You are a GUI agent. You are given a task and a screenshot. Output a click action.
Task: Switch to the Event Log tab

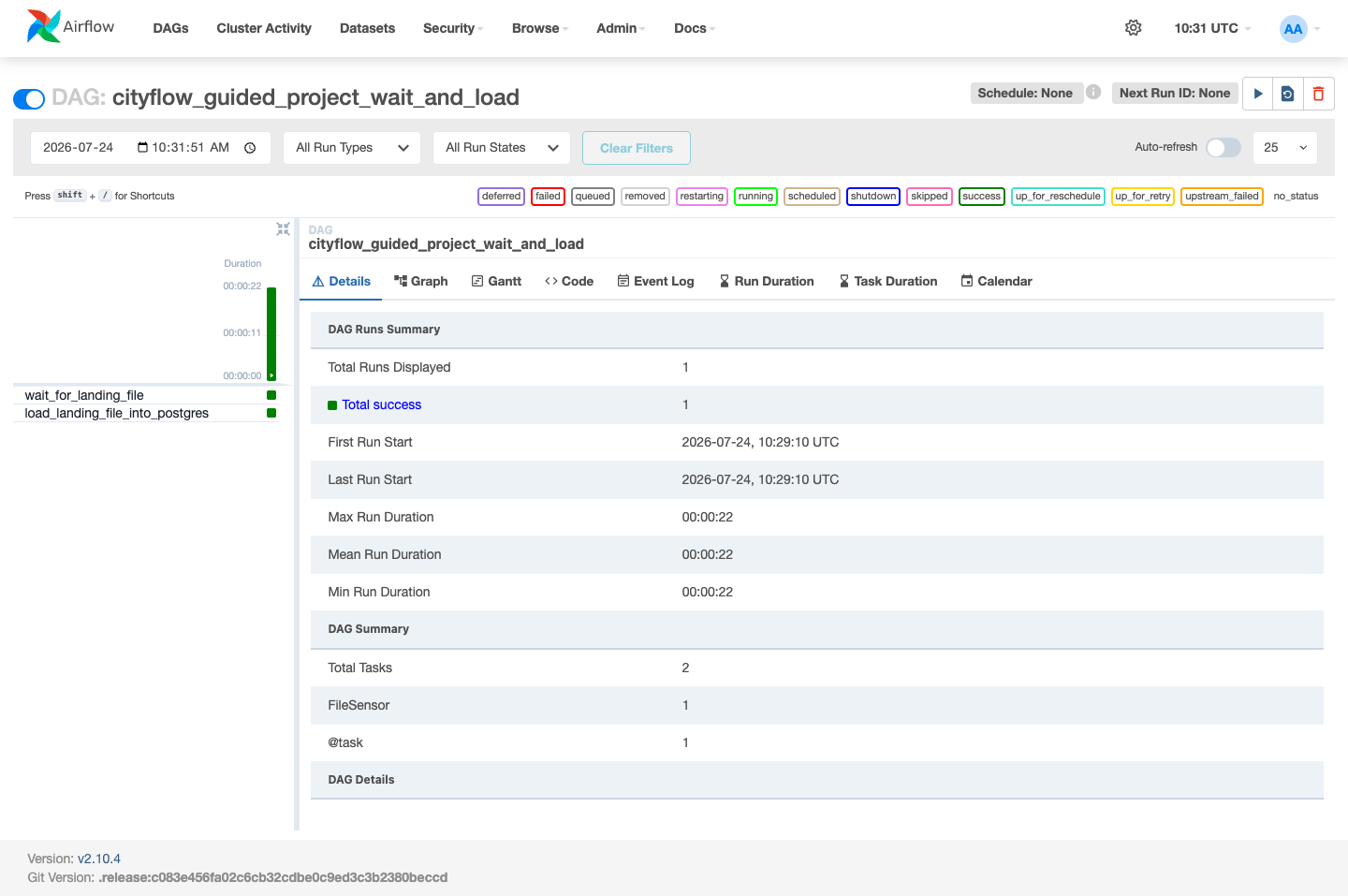click(x=655, y=281)
